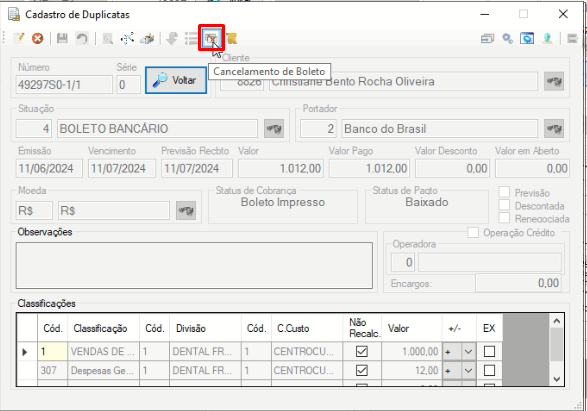Screen dimensions: 587x411
Task: Click the classifications grid scroll down arrow
Action: pyautogui.click(x=557, y=379)
